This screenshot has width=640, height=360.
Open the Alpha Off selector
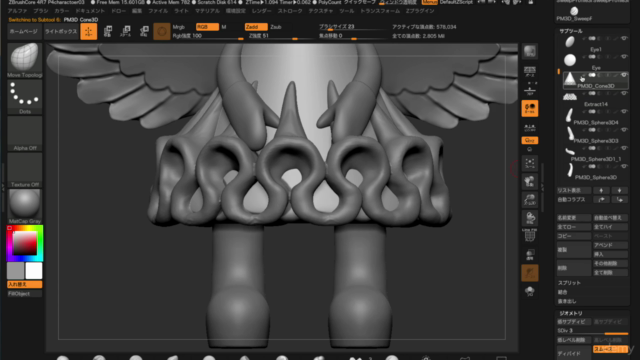click(24, 134)
